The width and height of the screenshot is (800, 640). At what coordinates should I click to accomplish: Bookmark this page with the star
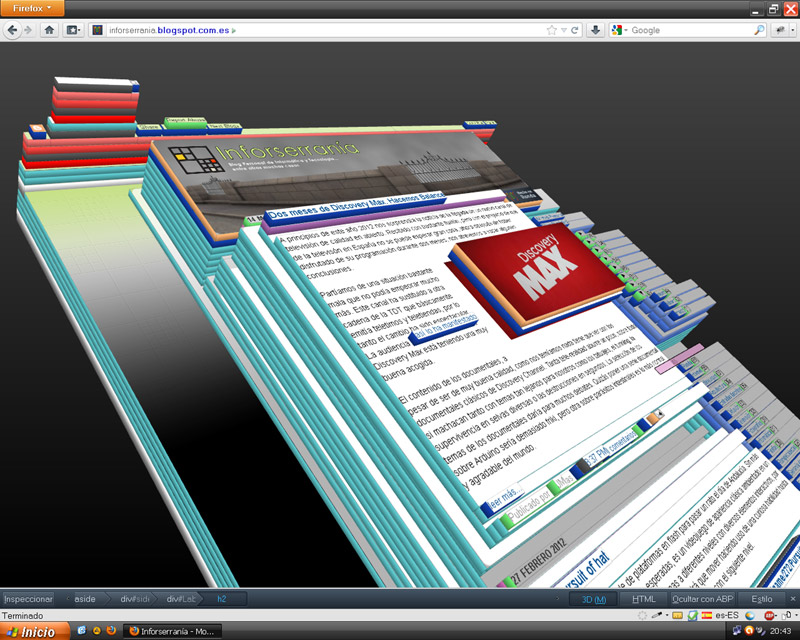[x=552, y=30]
